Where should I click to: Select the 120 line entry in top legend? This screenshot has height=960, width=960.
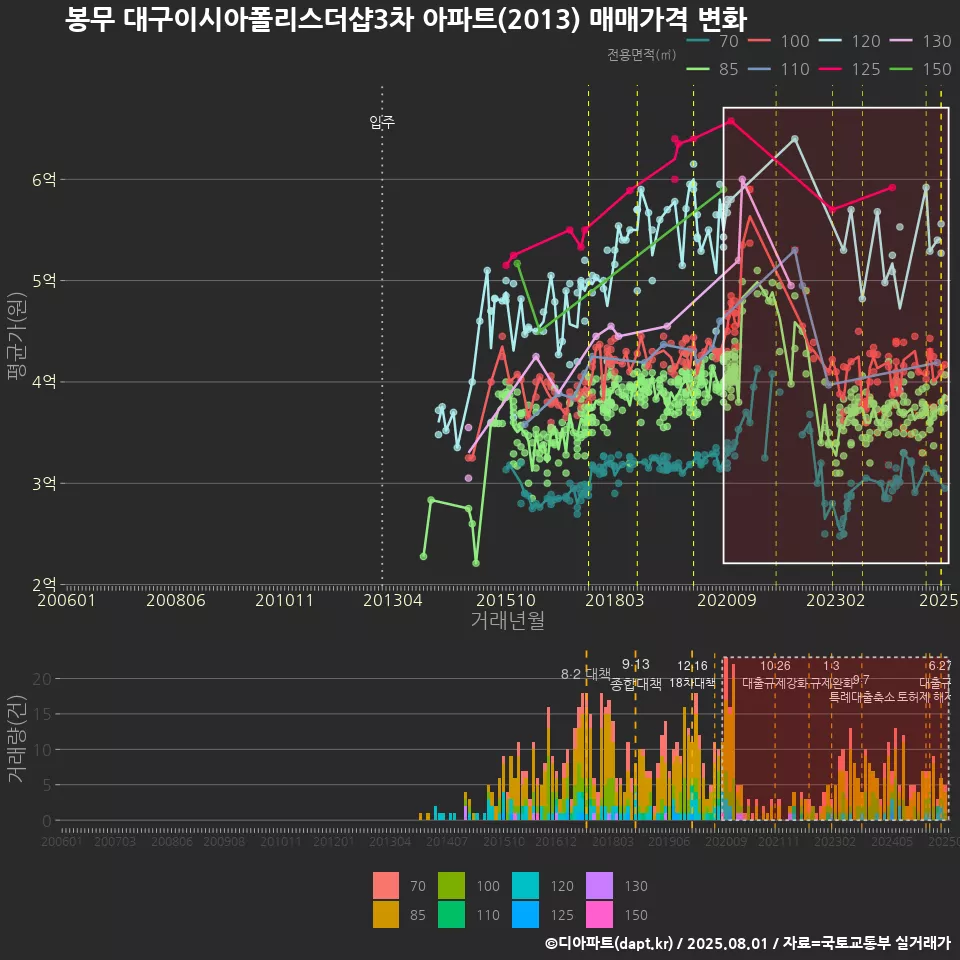[850, 41]
